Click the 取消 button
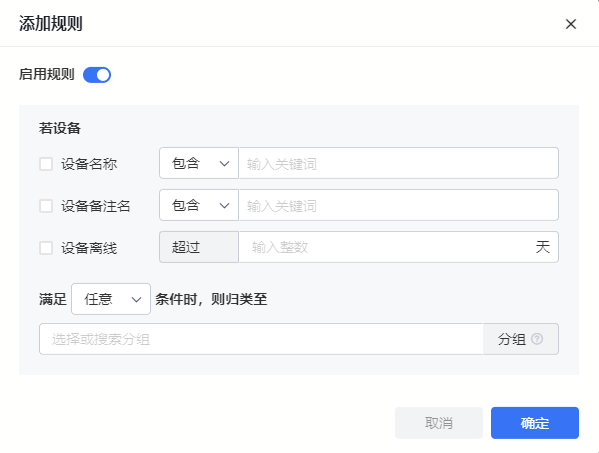 pos(439,423)
